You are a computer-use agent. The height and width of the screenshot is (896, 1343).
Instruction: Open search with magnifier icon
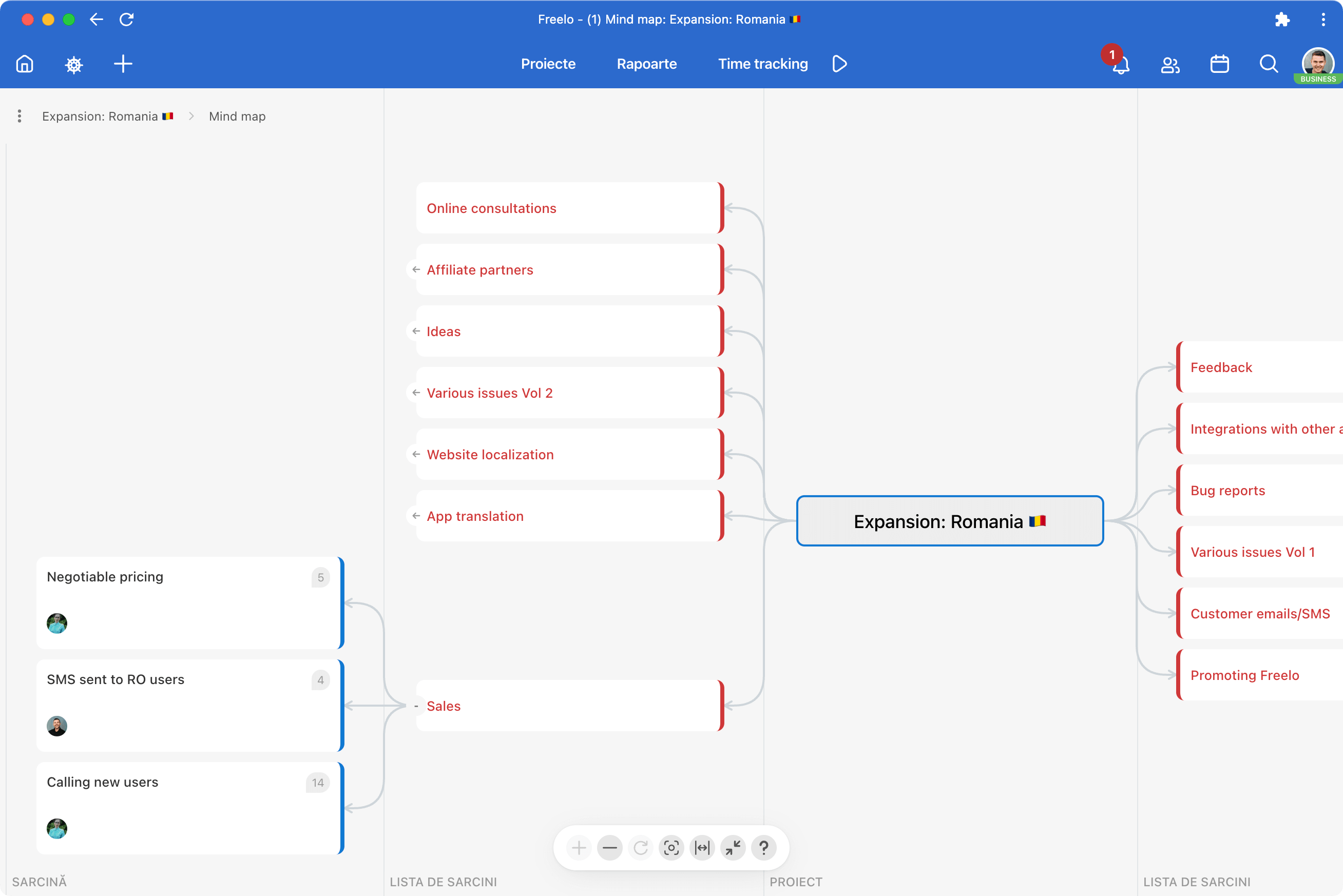coord(1268,64)
